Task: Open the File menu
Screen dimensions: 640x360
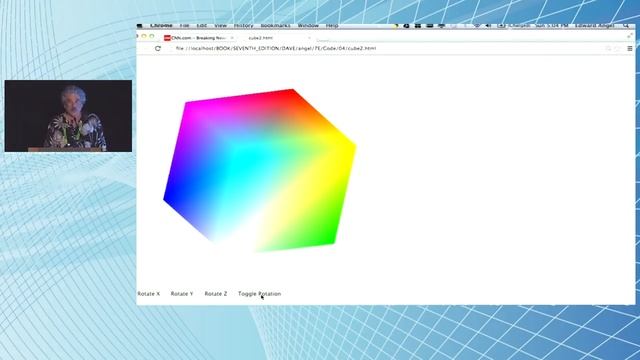Action: point(184,25)
